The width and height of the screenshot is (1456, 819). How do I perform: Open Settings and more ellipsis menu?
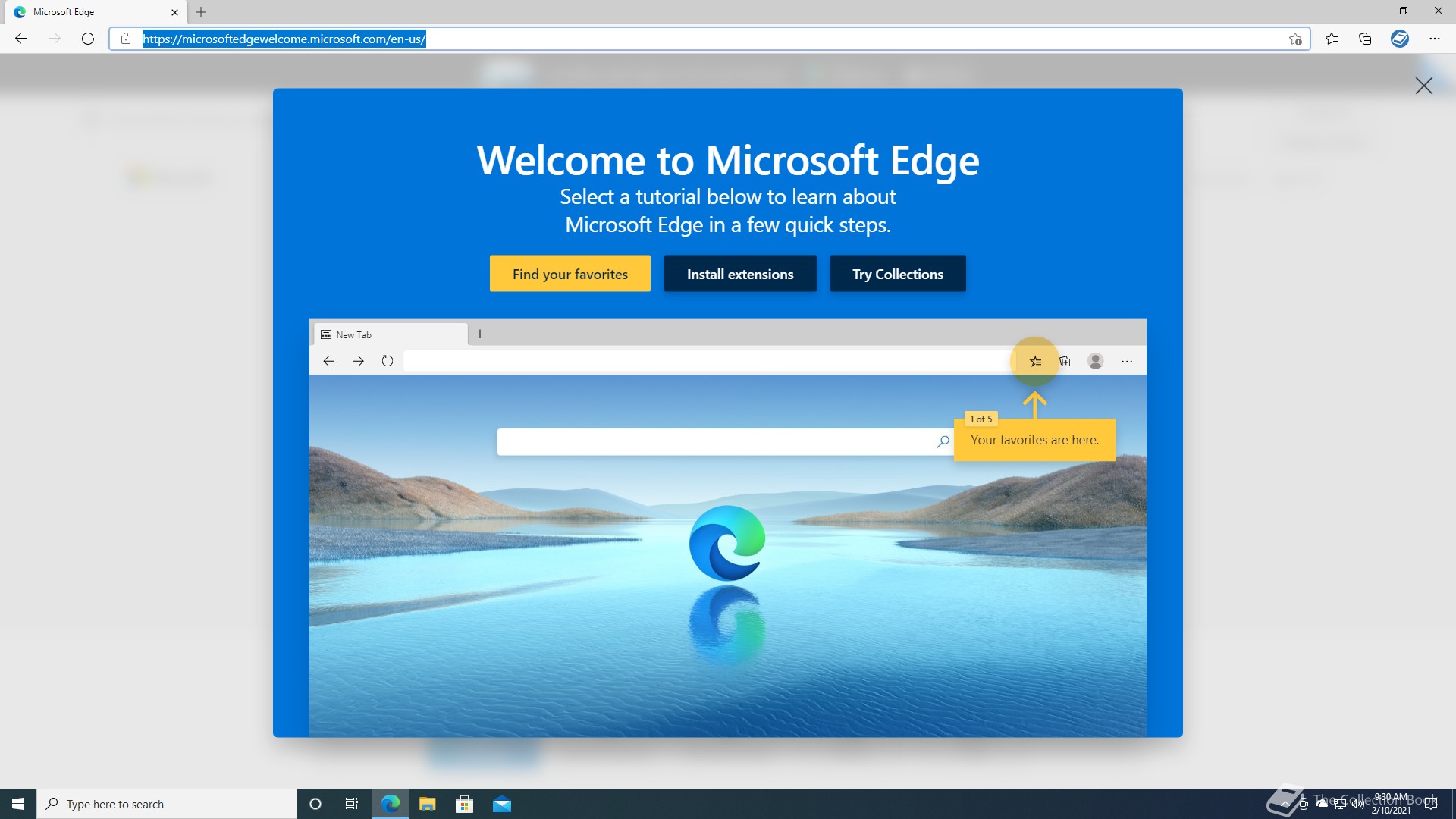pyautogui.click(x=1435, y=39)
